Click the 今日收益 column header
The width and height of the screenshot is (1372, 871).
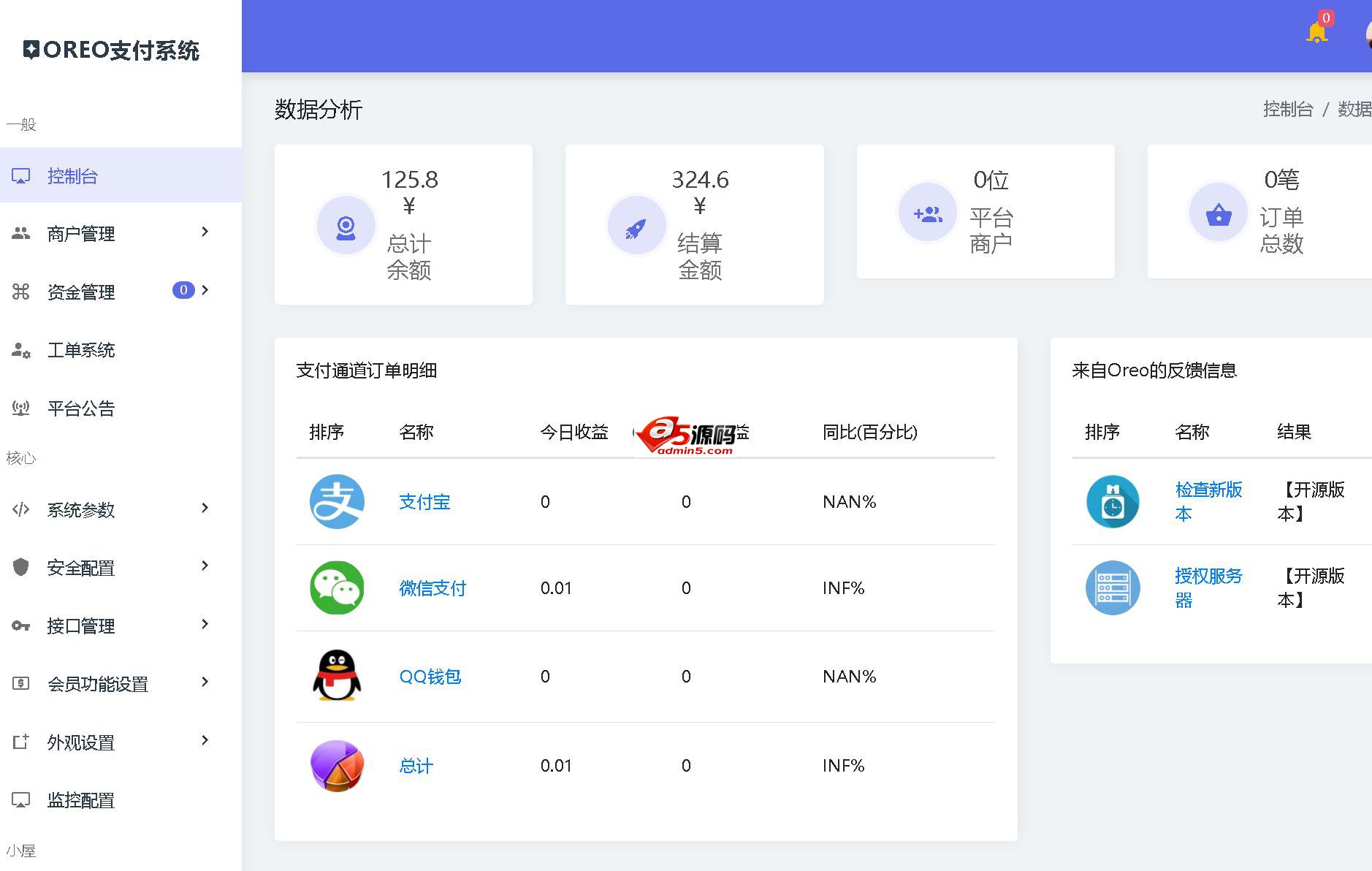(x=574, y=432)
